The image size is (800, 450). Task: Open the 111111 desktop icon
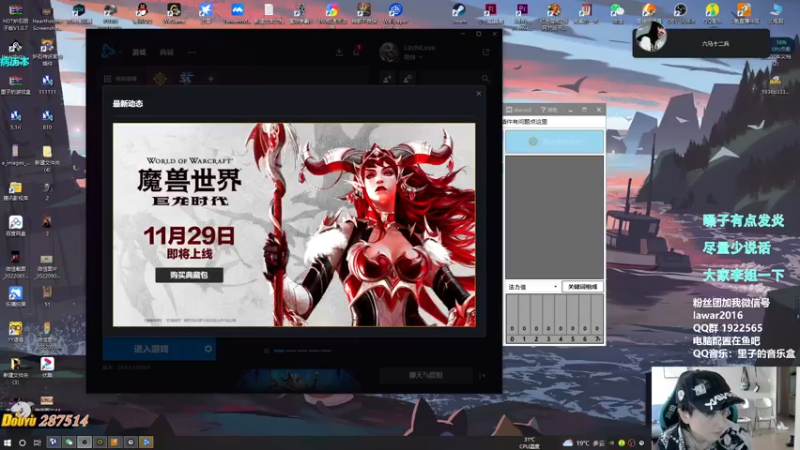coord(47,84)
